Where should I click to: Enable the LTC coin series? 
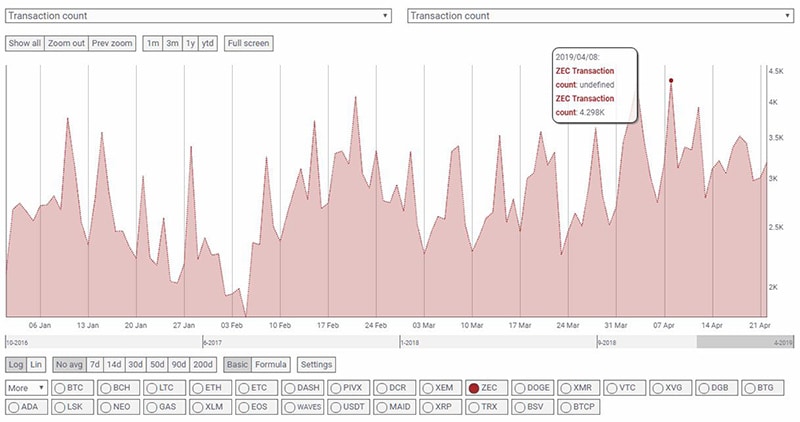pos(164,388)
